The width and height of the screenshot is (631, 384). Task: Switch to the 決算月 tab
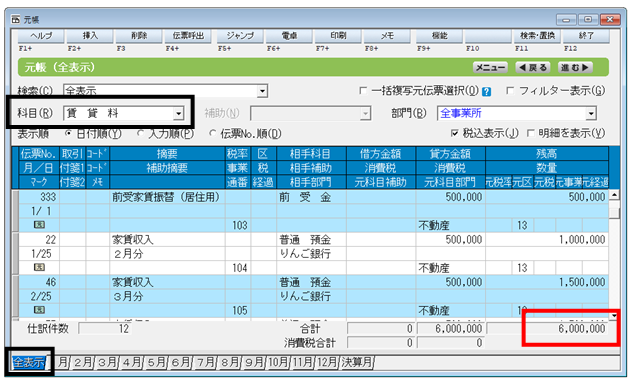point(357,363)
